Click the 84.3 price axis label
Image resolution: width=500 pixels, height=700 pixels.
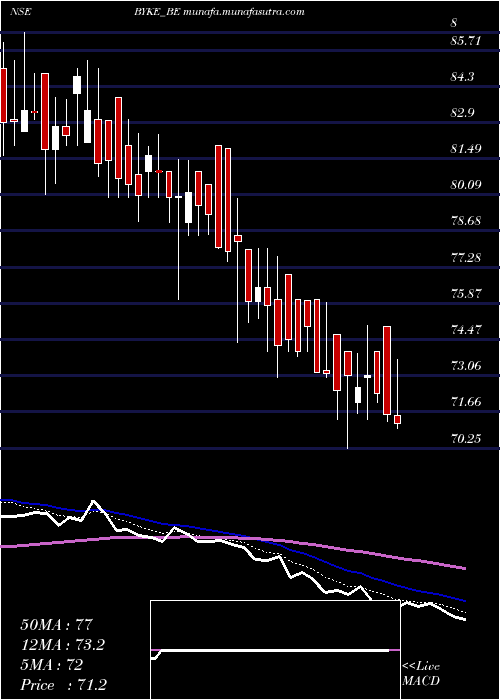(x=463, y=77)
